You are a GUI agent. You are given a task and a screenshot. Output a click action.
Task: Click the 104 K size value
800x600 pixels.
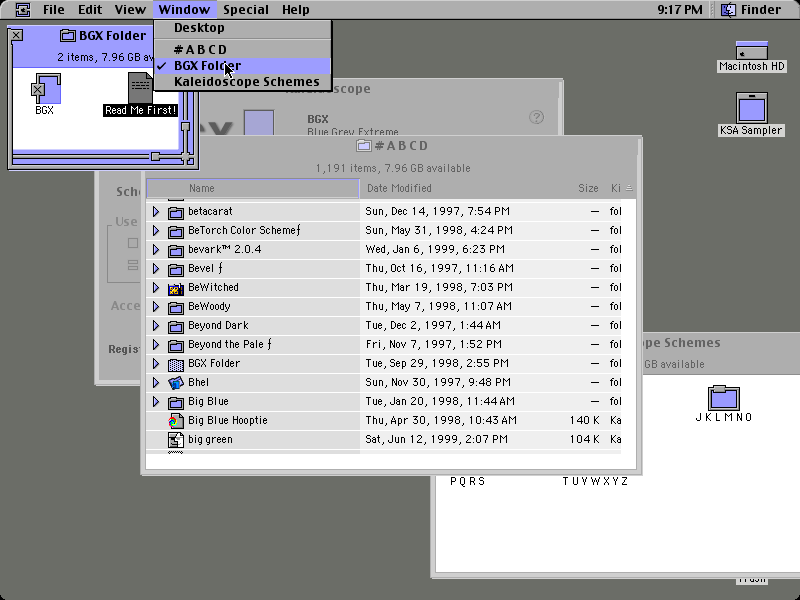[x=584, y=439]
